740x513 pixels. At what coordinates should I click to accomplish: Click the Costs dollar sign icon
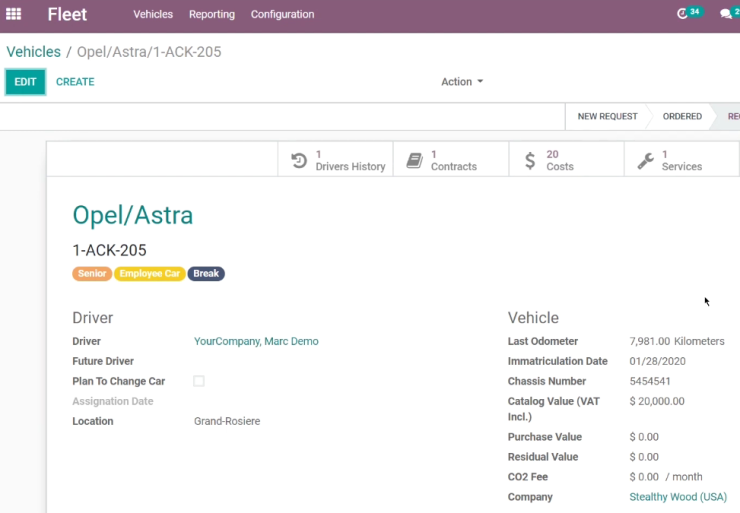530,160
